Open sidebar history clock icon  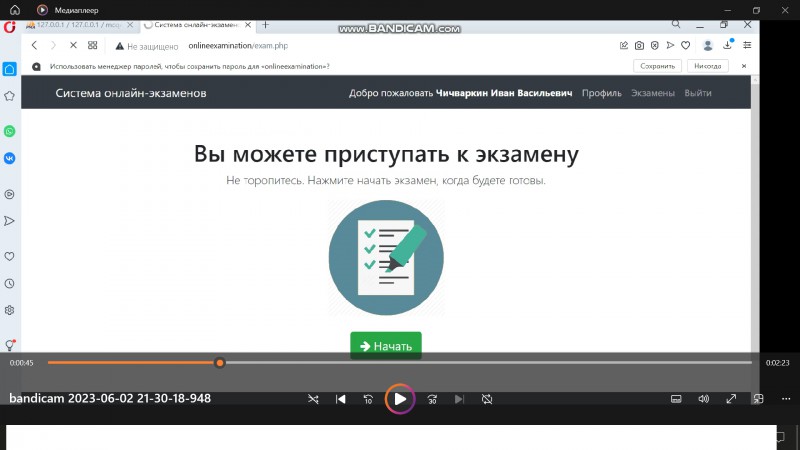[9, 284]
